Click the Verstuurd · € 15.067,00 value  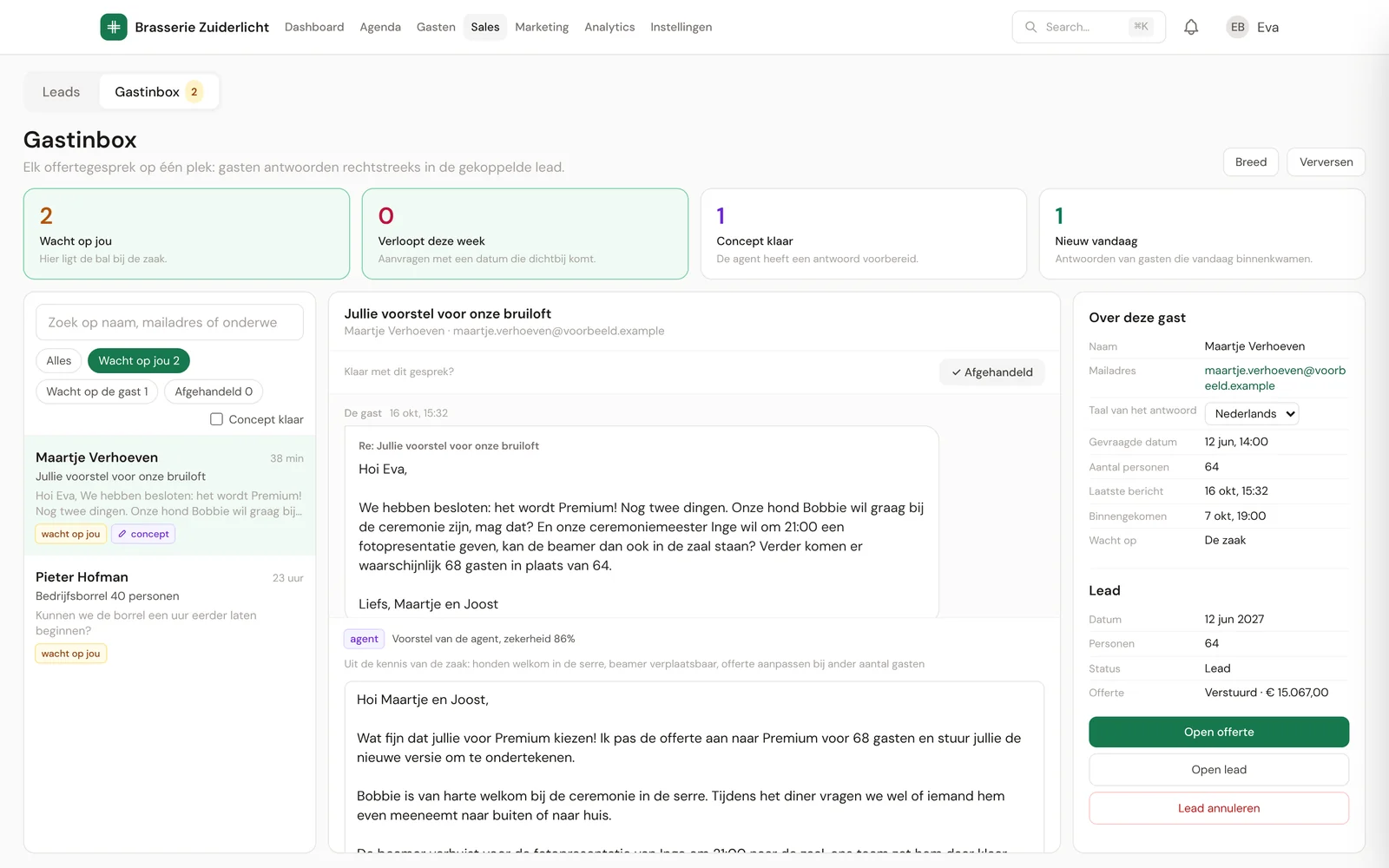coord(1267,693)
